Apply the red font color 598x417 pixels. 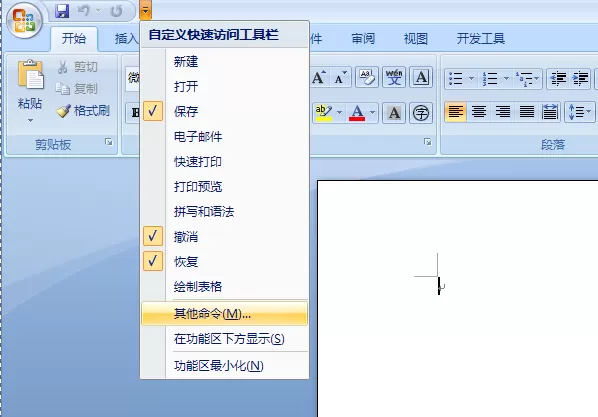pos(357,113)
